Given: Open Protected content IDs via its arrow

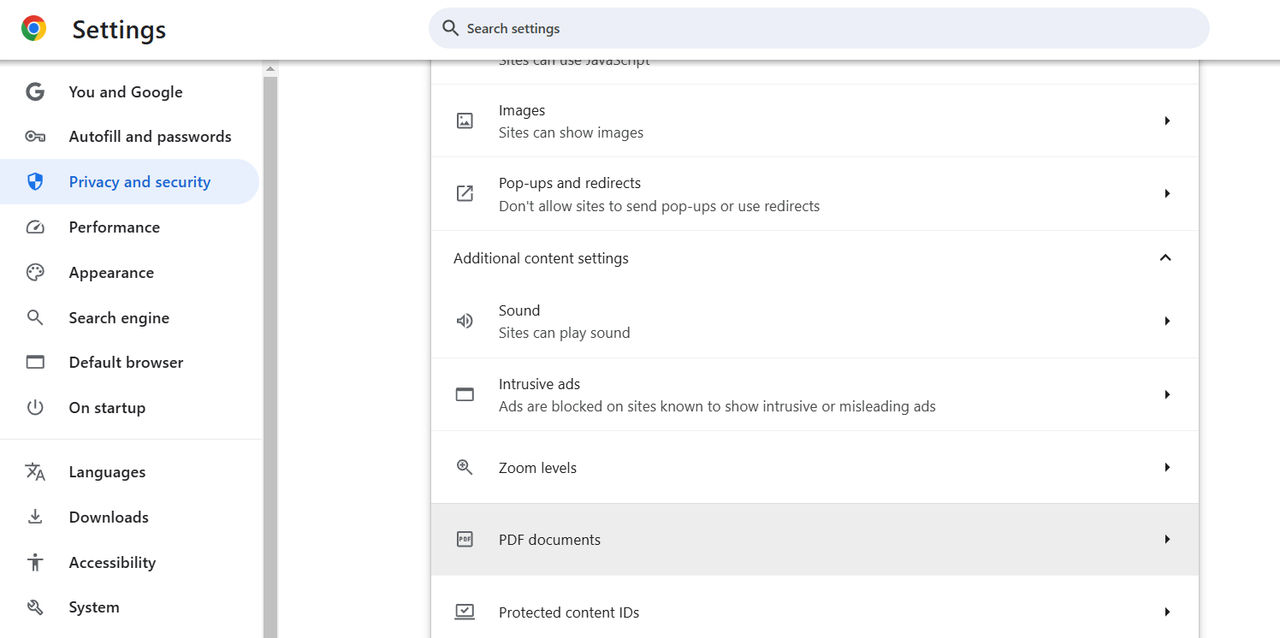Looking at the screenshot, I should tap(1167, 612).
